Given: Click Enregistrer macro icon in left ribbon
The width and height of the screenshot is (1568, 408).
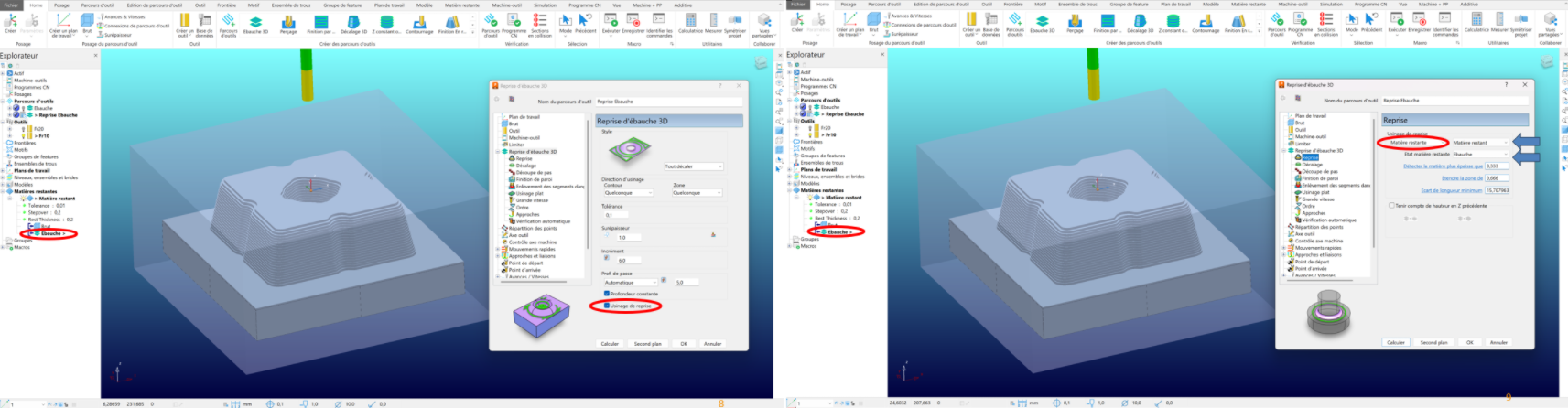Looking at the screenshot, I should pos(633,24).
